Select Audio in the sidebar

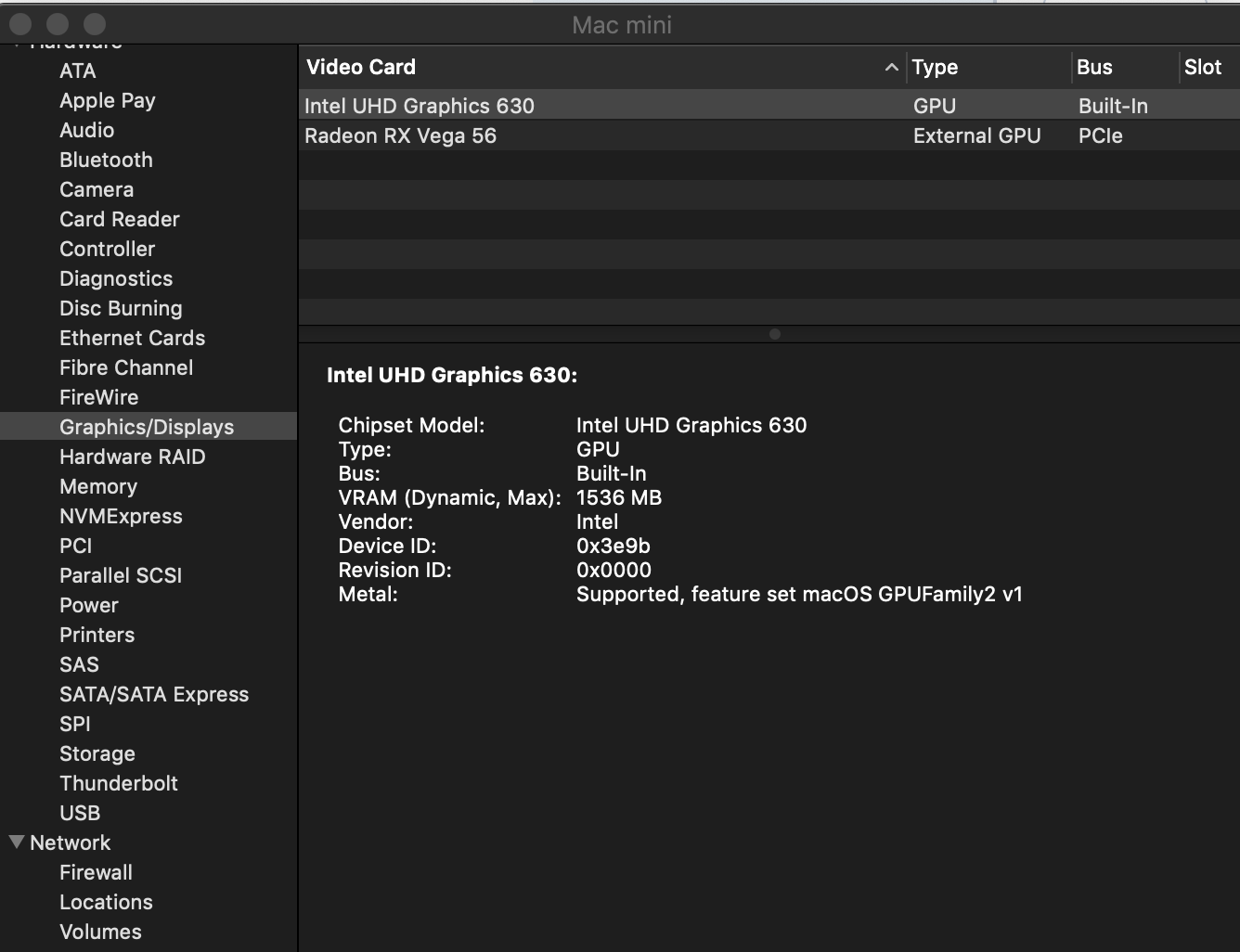[x=87, y=130]
